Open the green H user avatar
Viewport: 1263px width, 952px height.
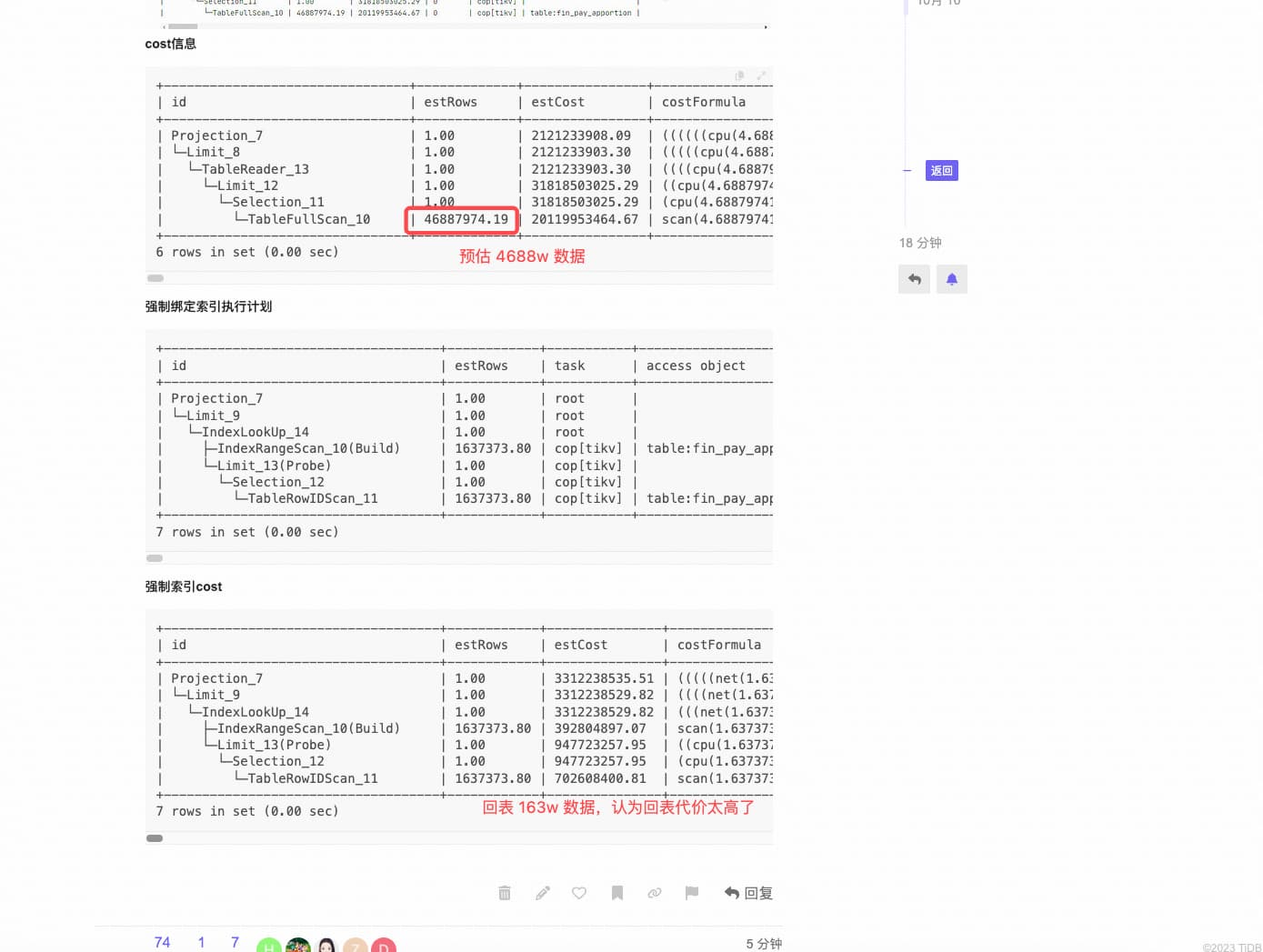[x=268, y=946]
